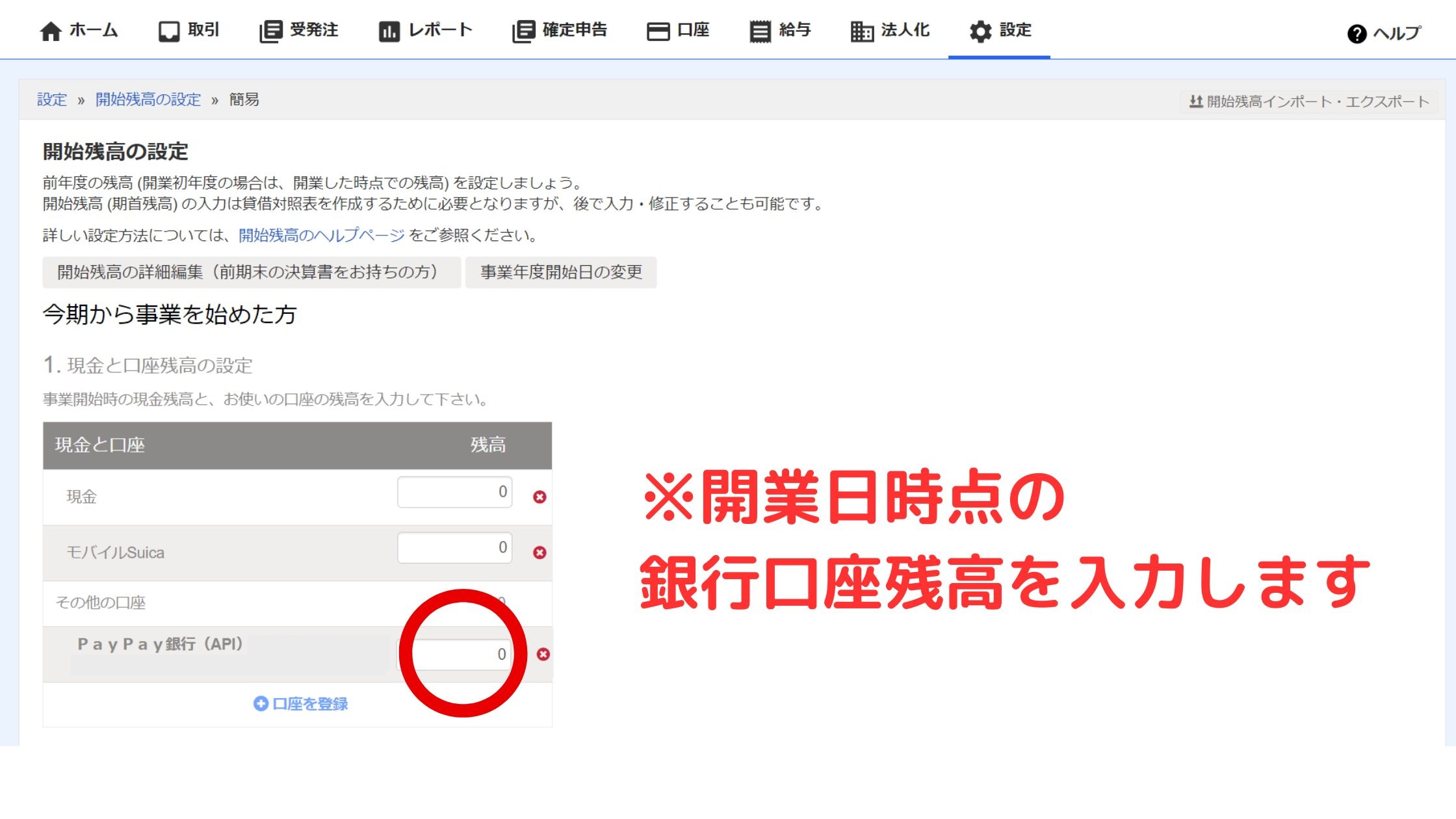This screenshot has width=1456, height=819.
Task: Open 開始残高インポート・エクスポート button
Action: pyautogui.click(x=1308, y=101)
